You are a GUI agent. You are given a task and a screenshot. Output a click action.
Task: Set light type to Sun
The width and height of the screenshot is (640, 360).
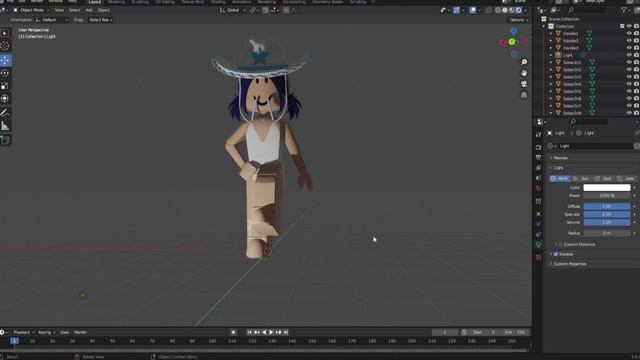(582, 179)
